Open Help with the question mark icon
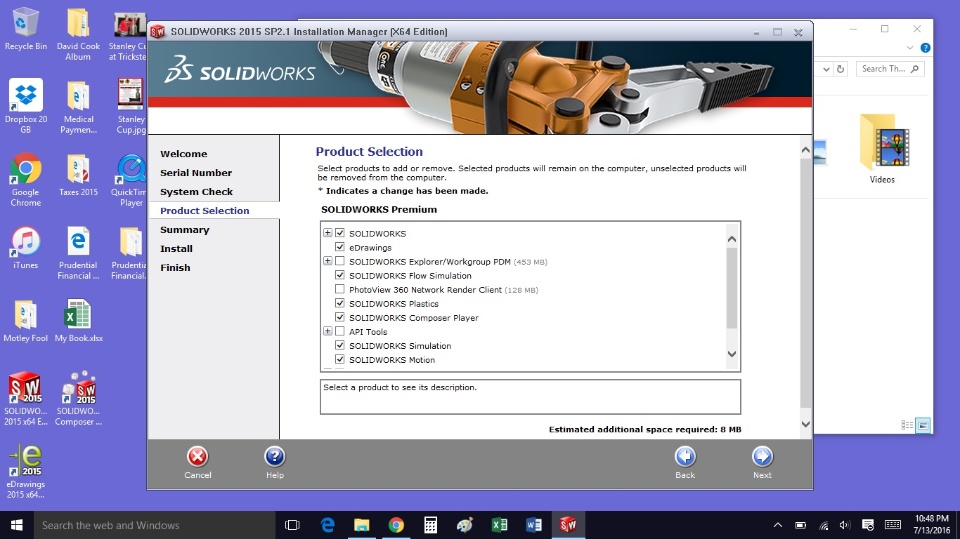Image resolution: width=960 pixels, height=539 pixels. (274, 457)
